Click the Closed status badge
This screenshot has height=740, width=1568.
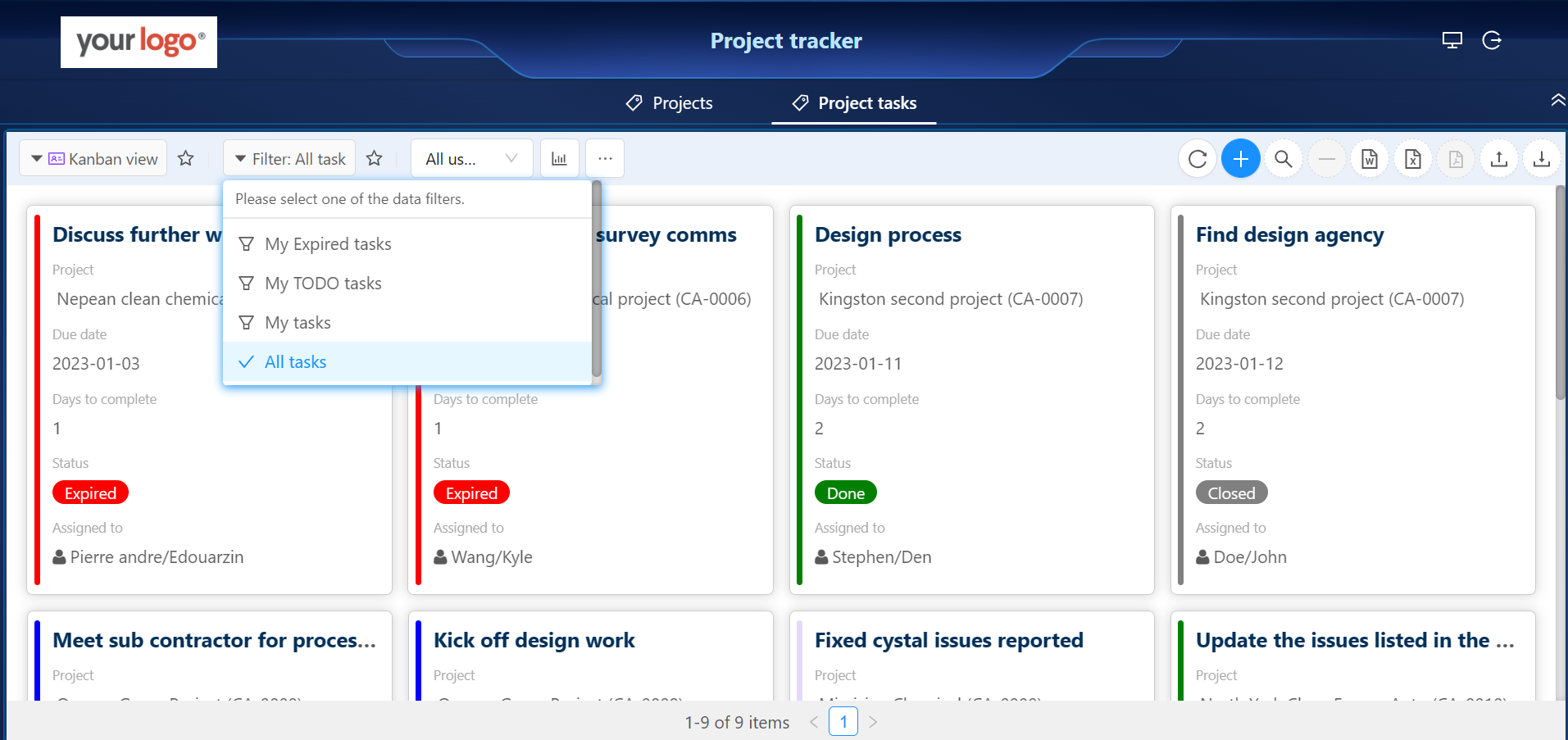1231,493
